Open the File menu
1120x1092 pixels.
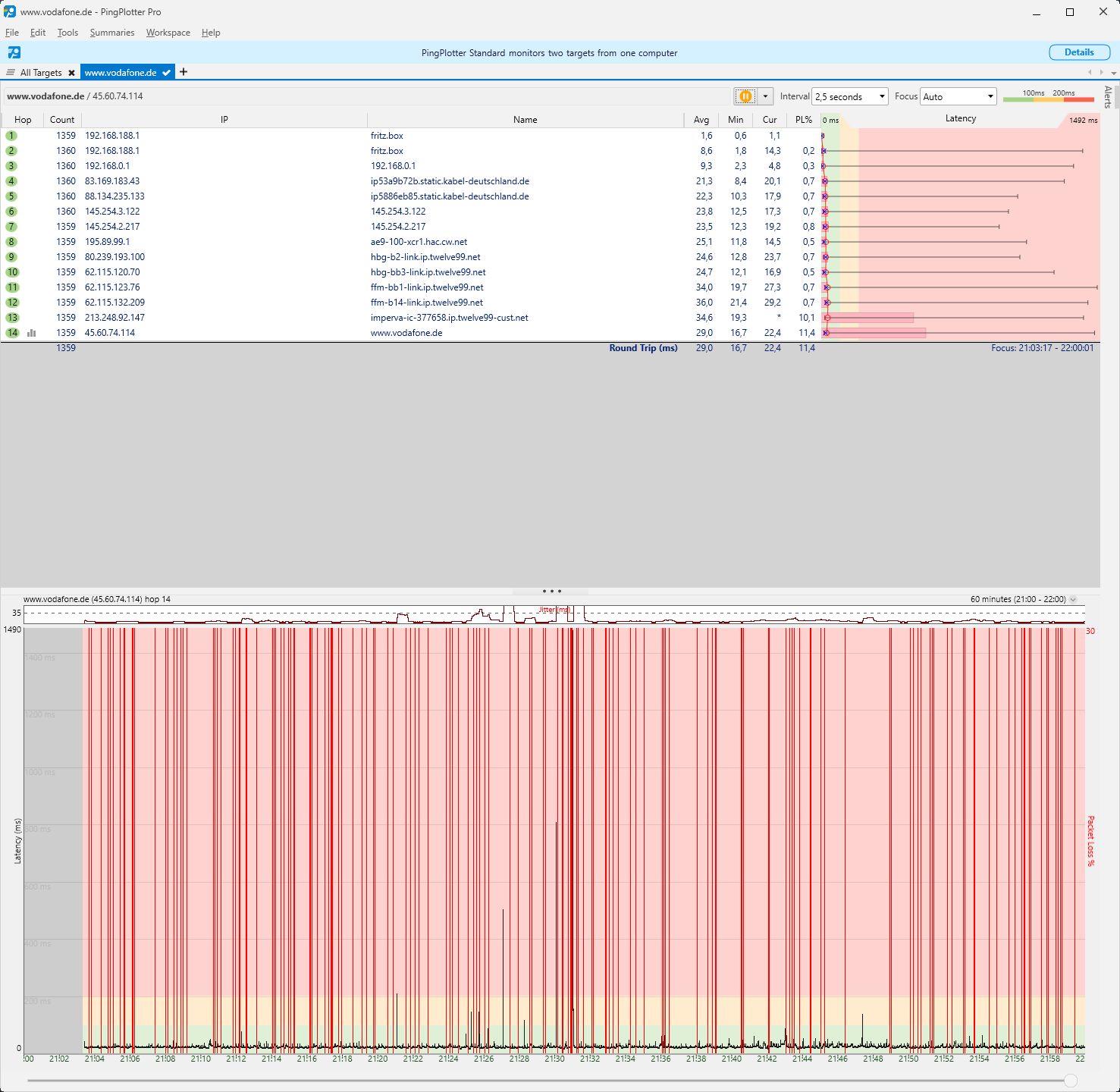click(12, 33)
